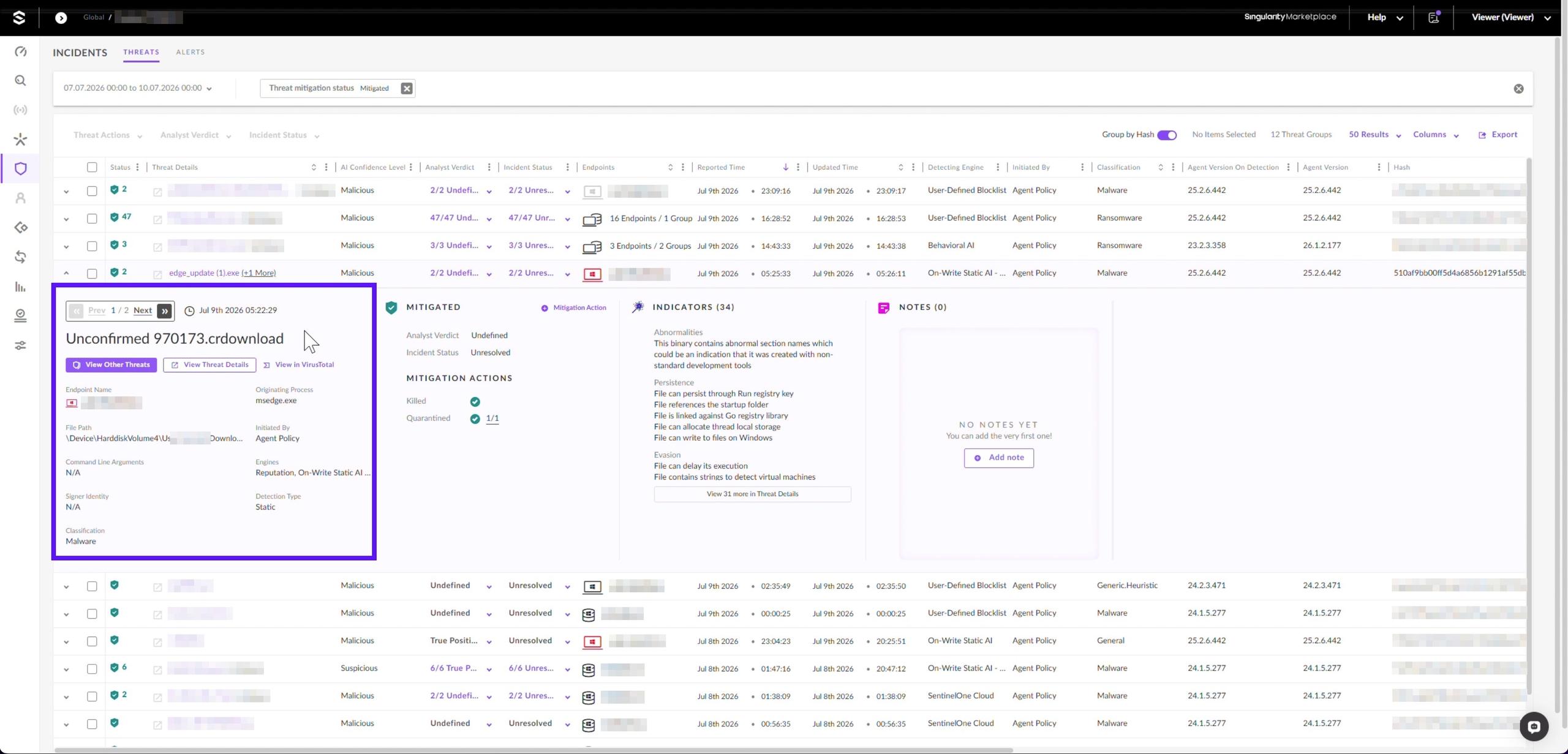Collapse the edge_update (1).exe threat row

(x=66, y=273)
